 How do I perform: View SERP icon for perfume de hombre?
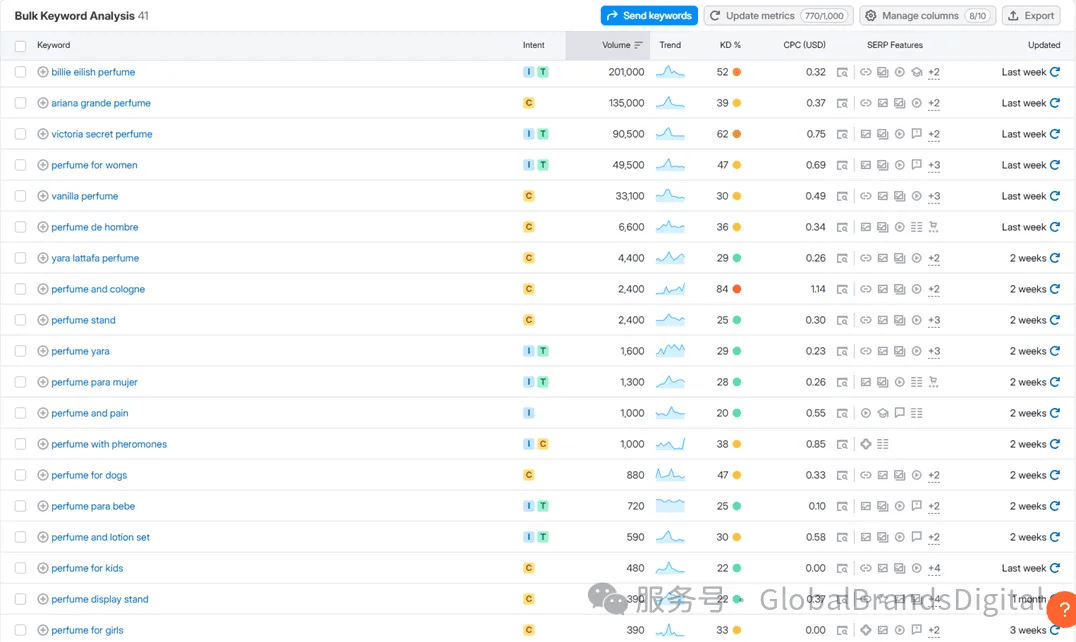(x=842, y=227)
